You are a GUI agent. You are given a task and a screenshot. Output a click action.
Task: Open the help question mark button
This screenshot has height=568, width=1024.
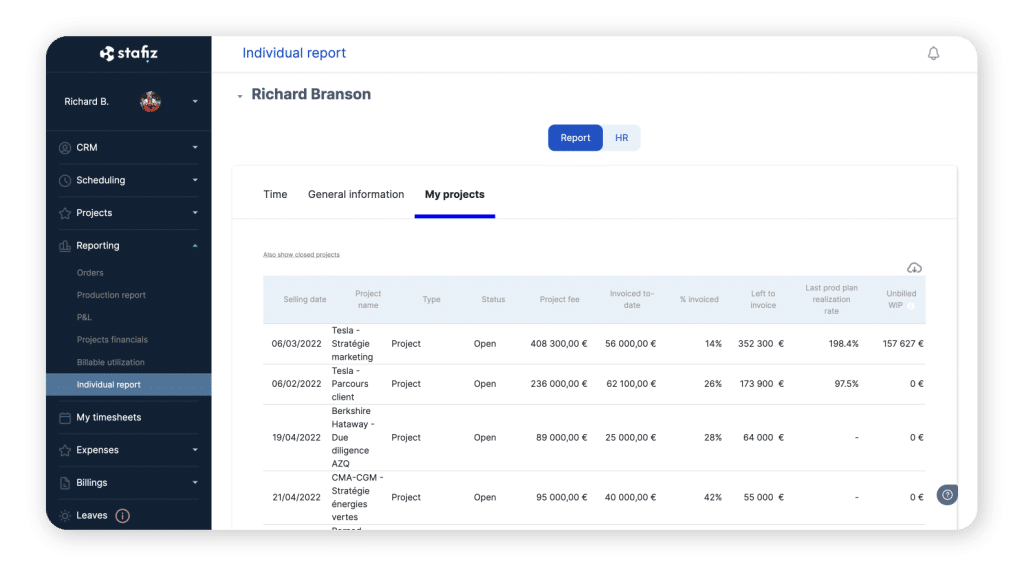pyautogui.click(x=947, y=495)
